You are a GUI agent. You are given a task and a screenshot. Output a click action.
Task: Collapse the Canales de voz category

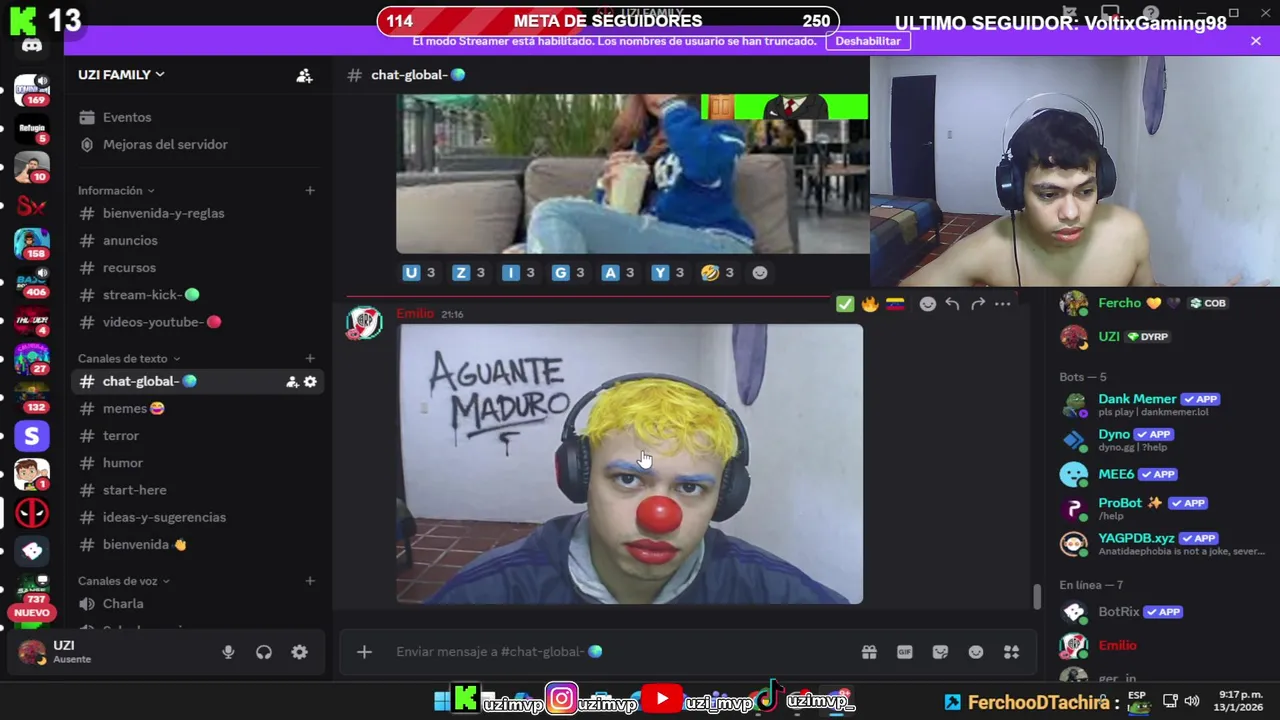(x=124, y=580)
